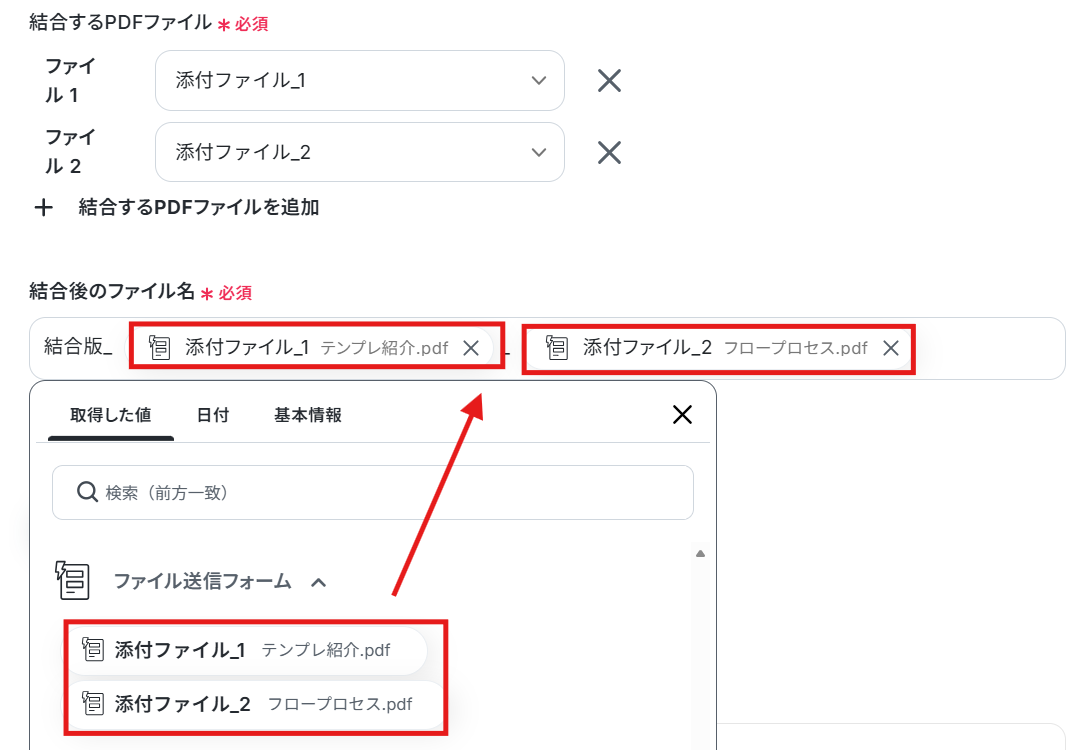Click the plus icon to add PDF
Image resolution: width=1072 pixels, height=750 pixels.
pos(44,207)
